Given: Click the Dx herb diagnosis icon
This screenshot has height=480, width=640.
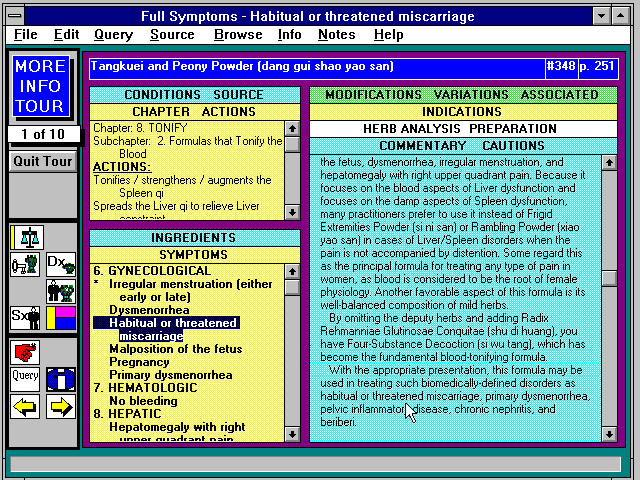Looking at the screenshot, I should (60, 264).
